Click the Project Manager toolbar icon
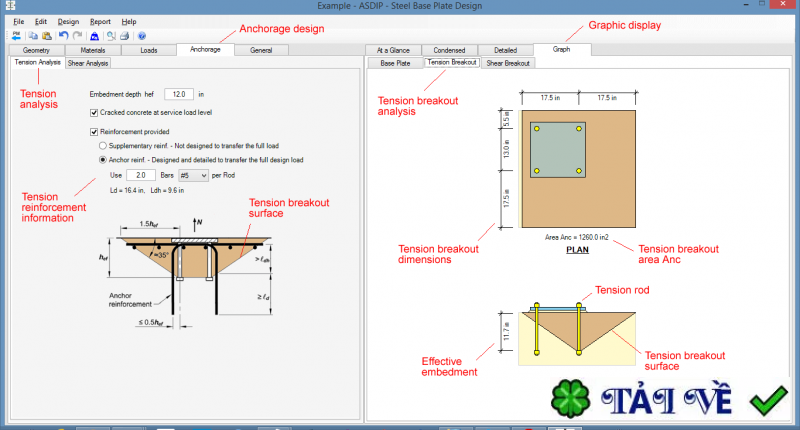Image resolution: width=800 pixels, height=430 pixels. pos(18,35)
